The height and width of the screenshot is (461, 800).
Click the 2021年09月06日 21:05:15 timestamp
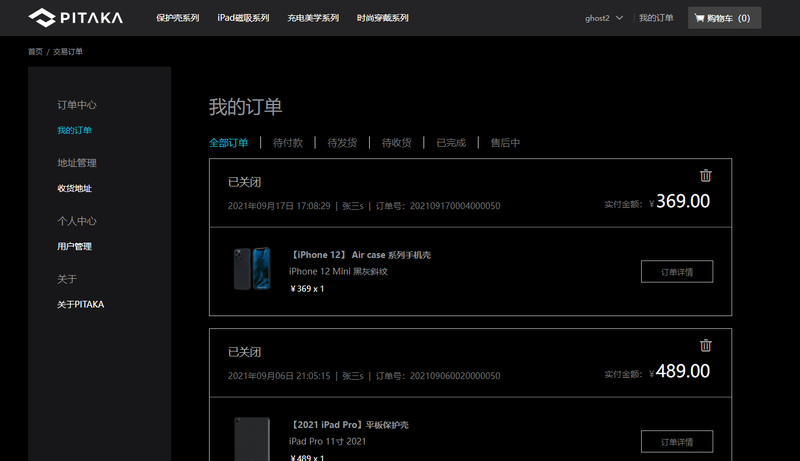coord(279,376)
